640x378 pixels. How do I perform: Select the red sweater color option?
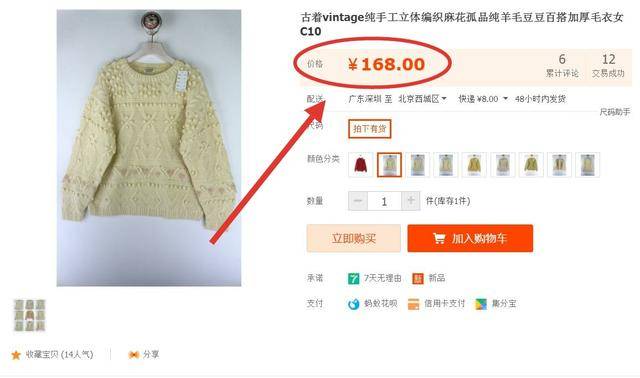point(360,165)
